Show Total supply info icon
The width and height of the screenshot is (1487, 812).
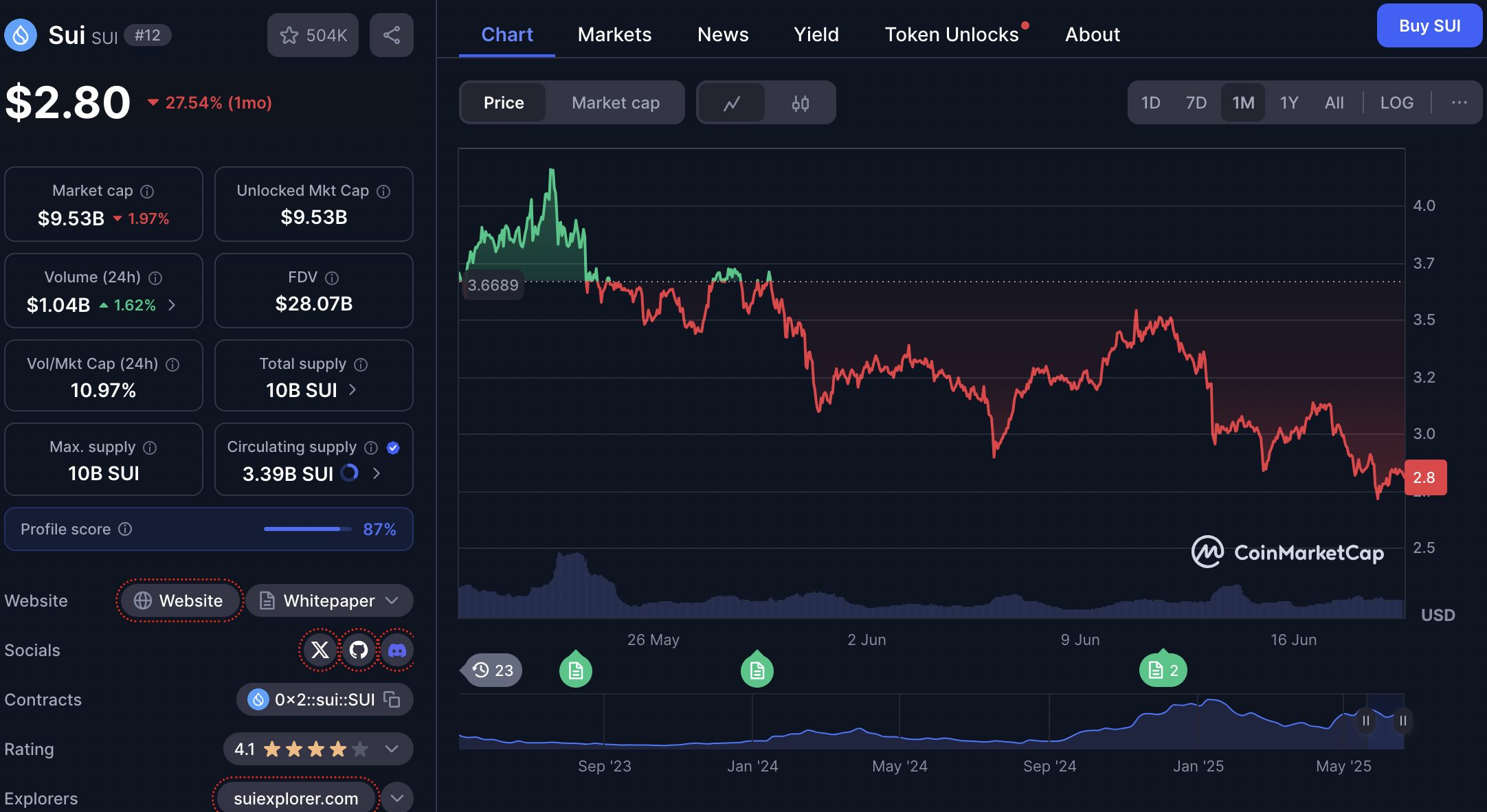pyautogui.click(x=361, y=364)
